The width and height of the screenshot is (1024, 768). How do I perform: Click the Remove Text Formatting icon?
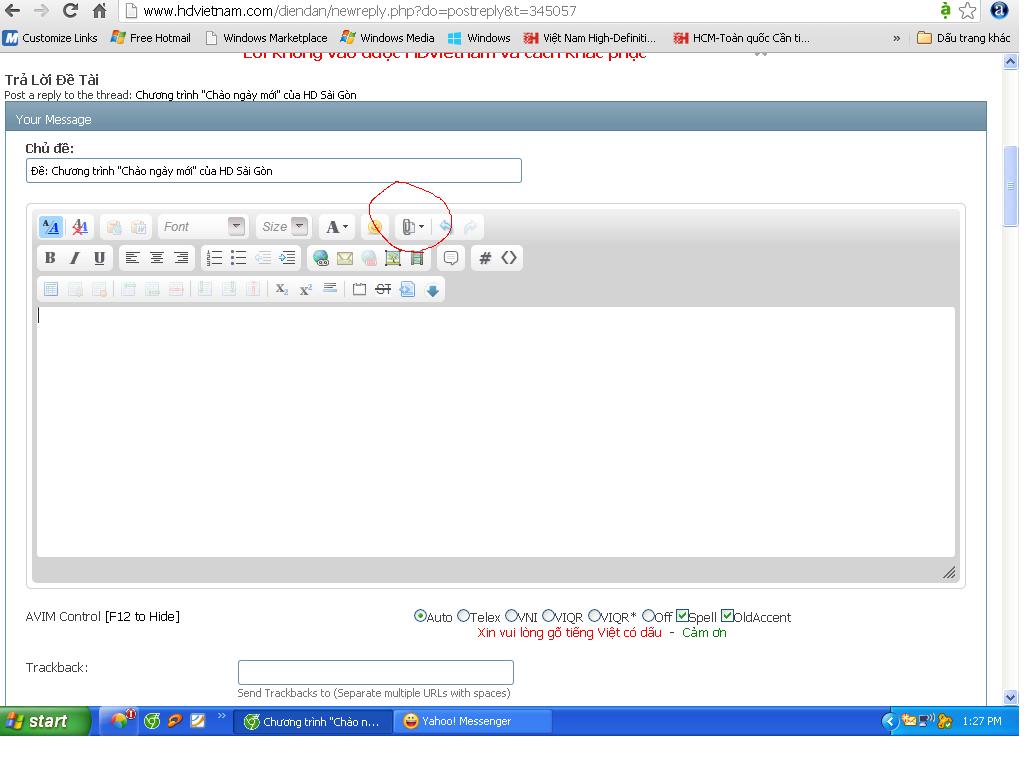[80, 227]
